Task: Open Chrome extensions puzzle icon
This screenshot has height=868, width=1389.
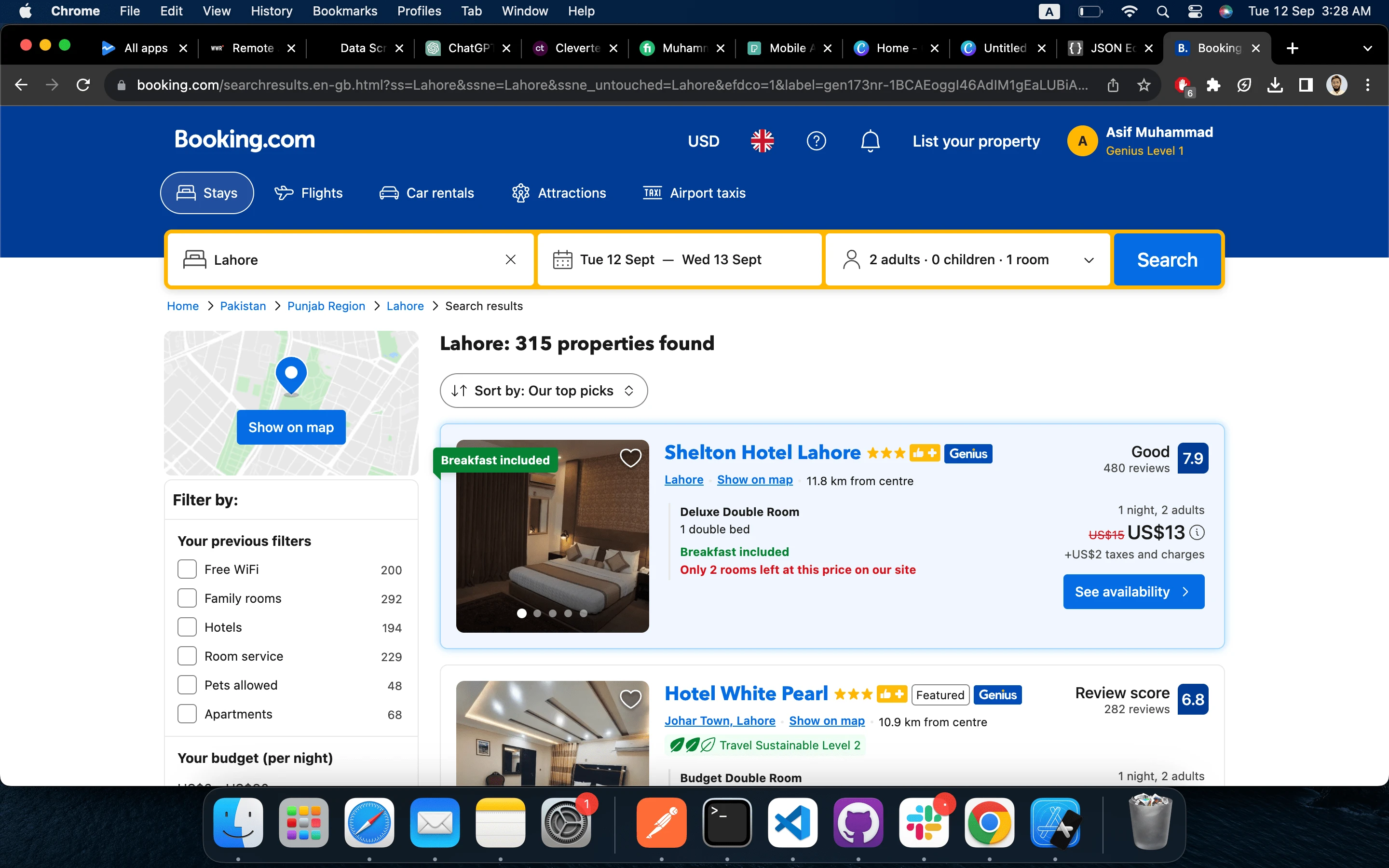Action: (1213, 85)
